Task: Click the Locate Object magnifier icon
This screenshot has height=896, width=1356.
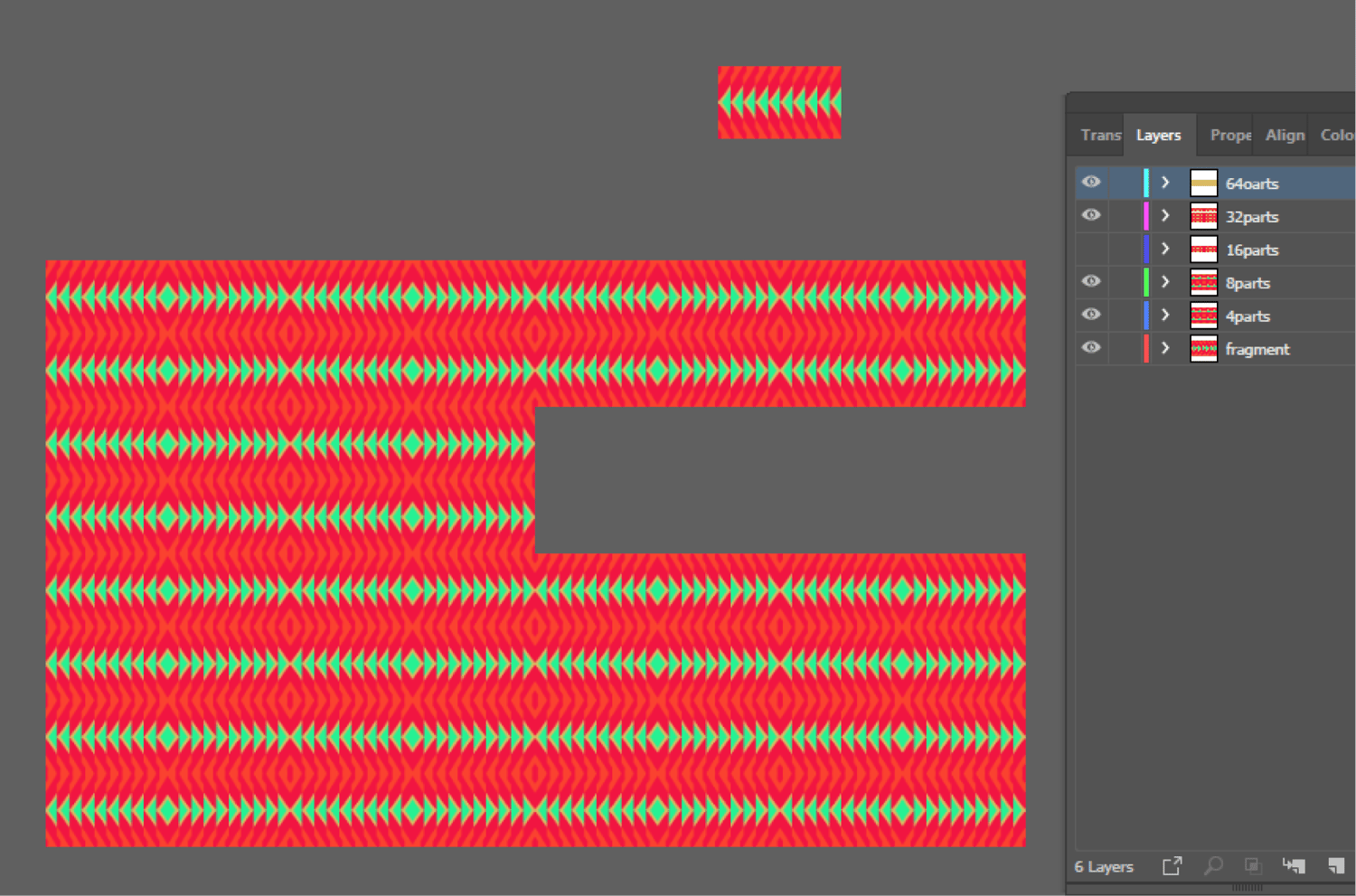Action: (x=1213, y=866)
